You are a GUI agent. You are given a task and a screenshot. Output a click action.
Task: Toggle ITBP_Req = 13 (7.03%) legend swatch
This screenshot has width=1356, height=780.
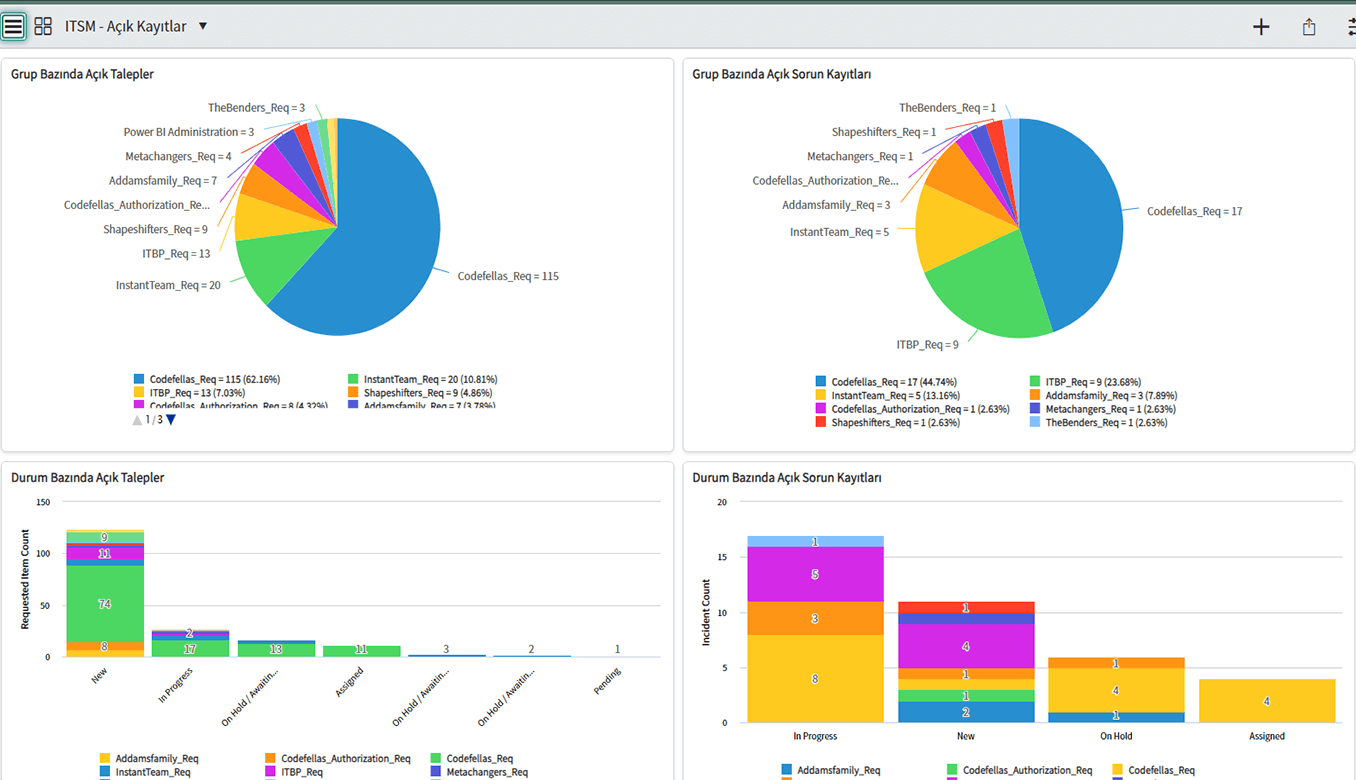point(139,393)
